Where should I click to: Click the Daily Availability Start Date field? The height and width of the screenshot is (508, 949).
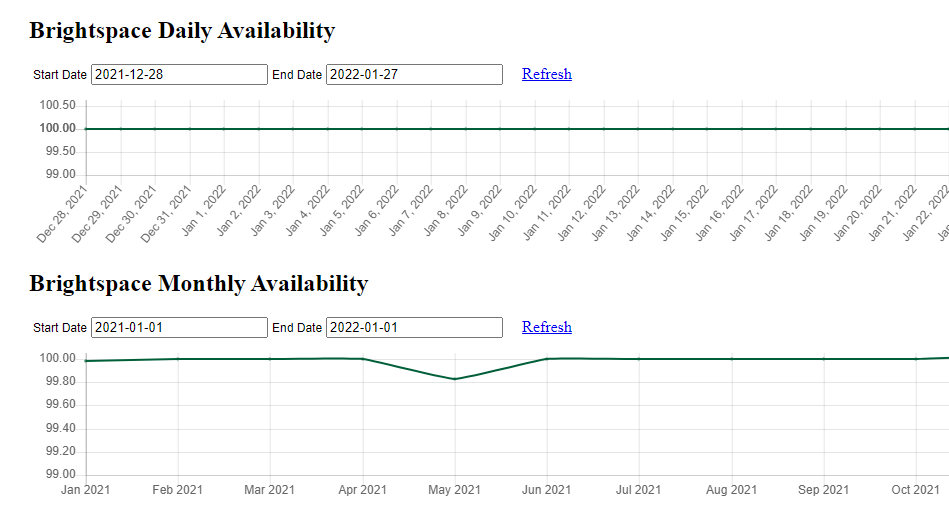coord(179,74)
